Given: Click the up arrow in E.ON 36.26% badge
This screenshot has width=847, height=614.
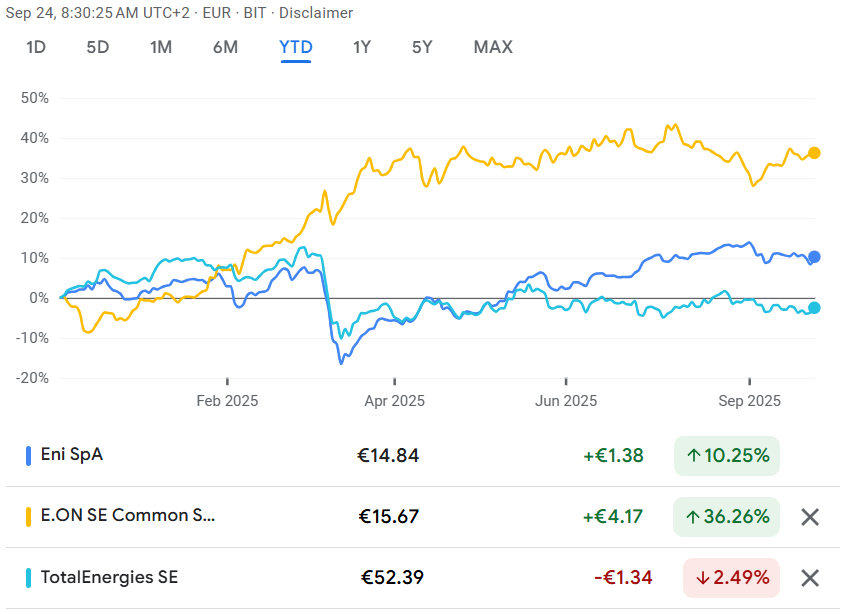Looking at the screenshot, I should (x=693, y=517).
